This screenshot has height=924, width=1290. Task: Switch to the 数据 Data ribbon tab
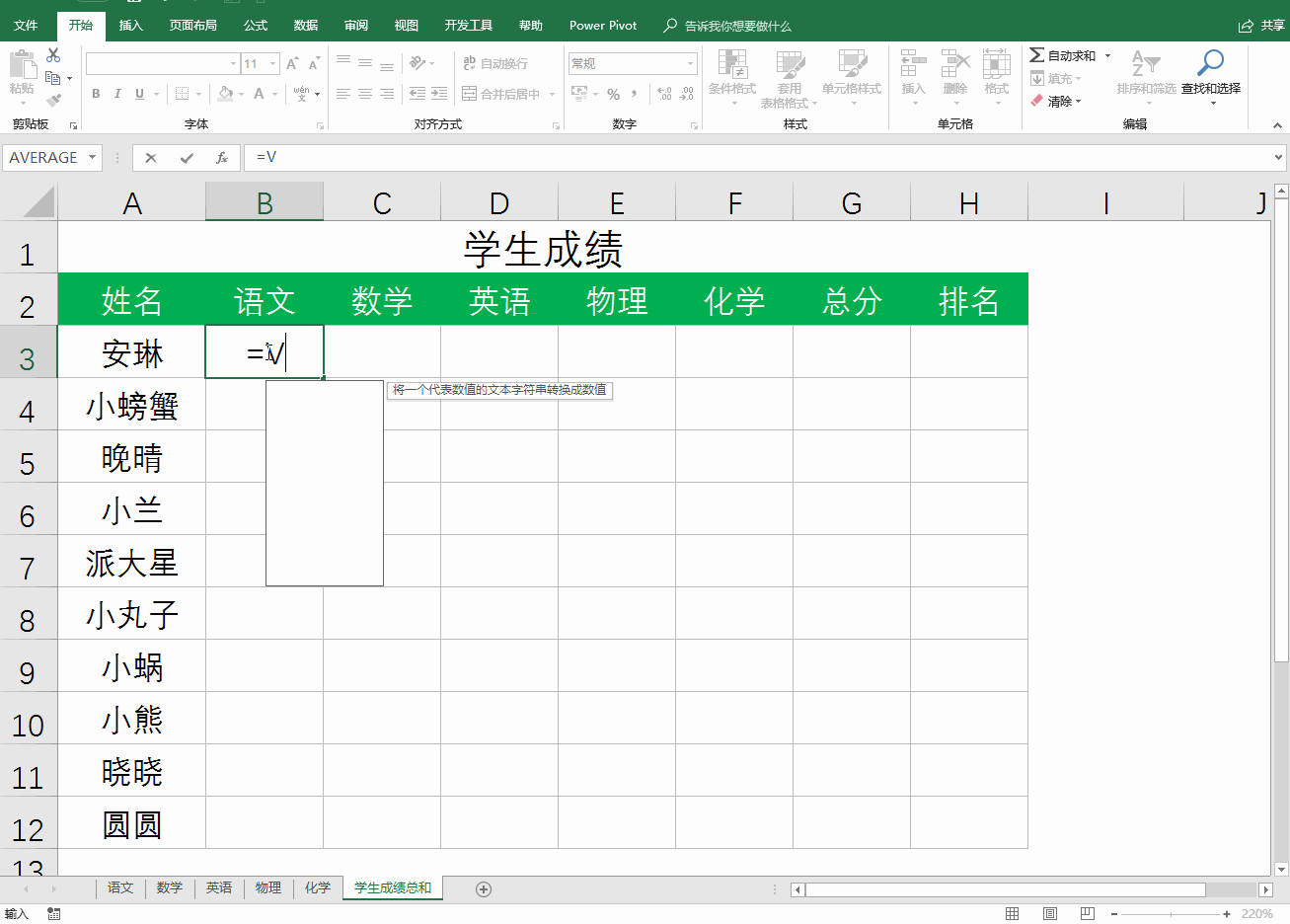(x=306, y=25)
